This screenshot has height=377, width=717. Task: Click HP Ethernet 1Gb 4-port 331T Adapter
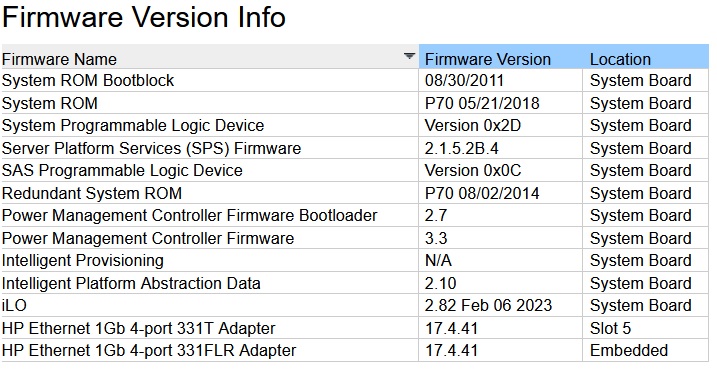tap(139, 329)
